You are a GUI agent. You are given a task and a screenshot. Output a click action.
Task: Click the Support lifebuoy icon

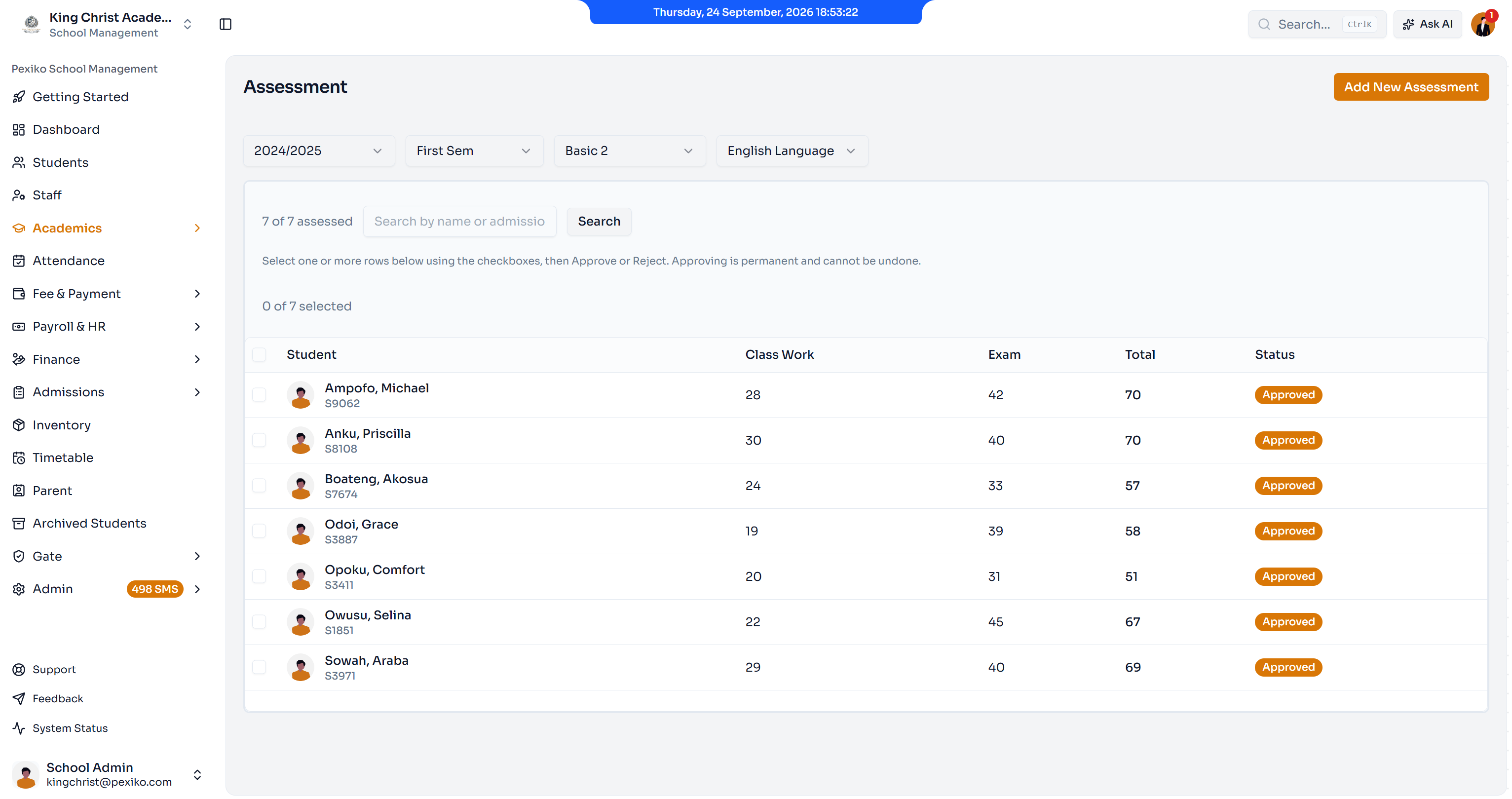(19, 669)
